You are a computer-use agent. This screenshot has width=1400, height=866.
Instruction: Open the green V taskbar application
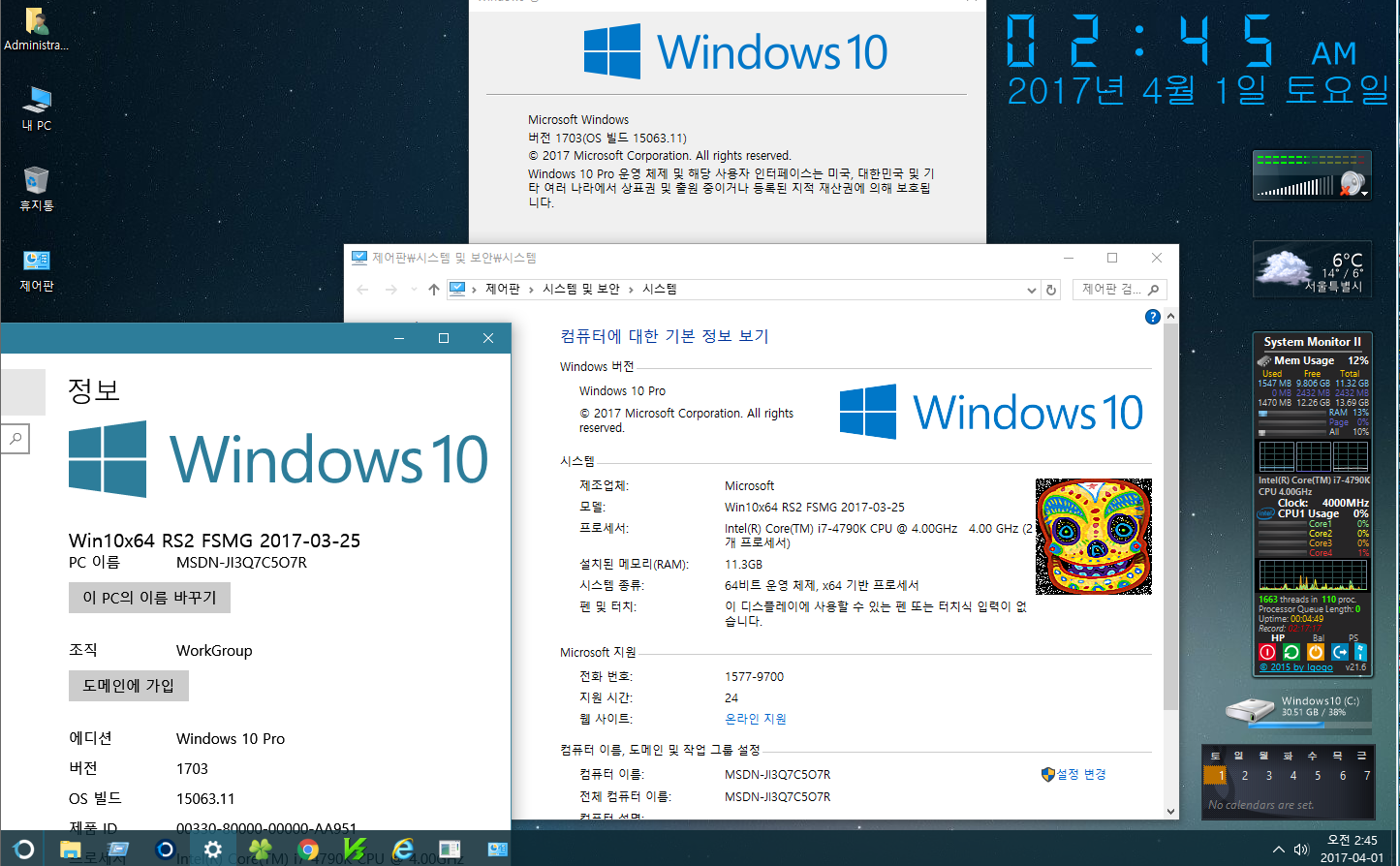tap(356, 850)
